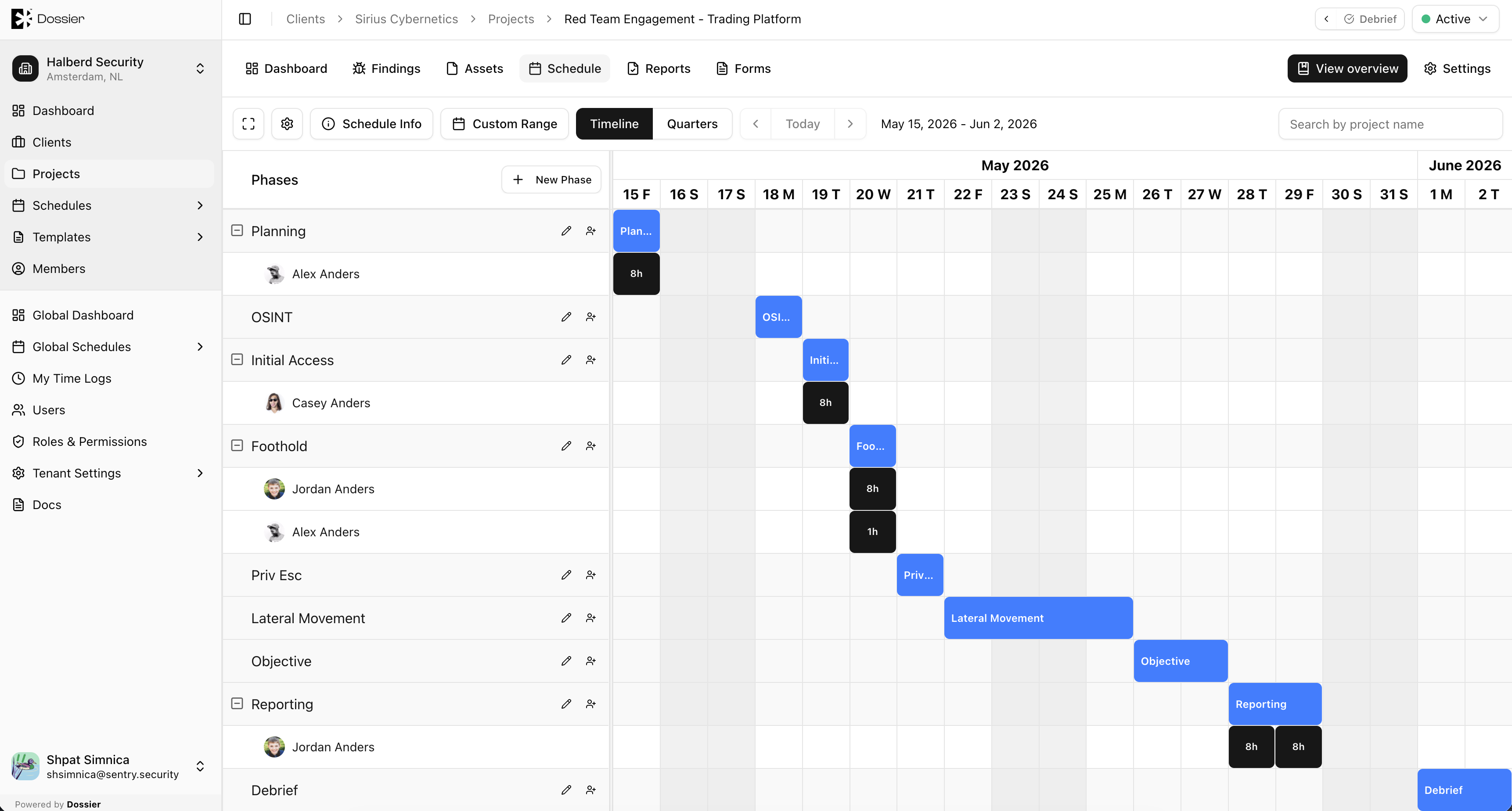
Task: Expand Tenant Settings submenu
Action: click(x=200, y=473)
